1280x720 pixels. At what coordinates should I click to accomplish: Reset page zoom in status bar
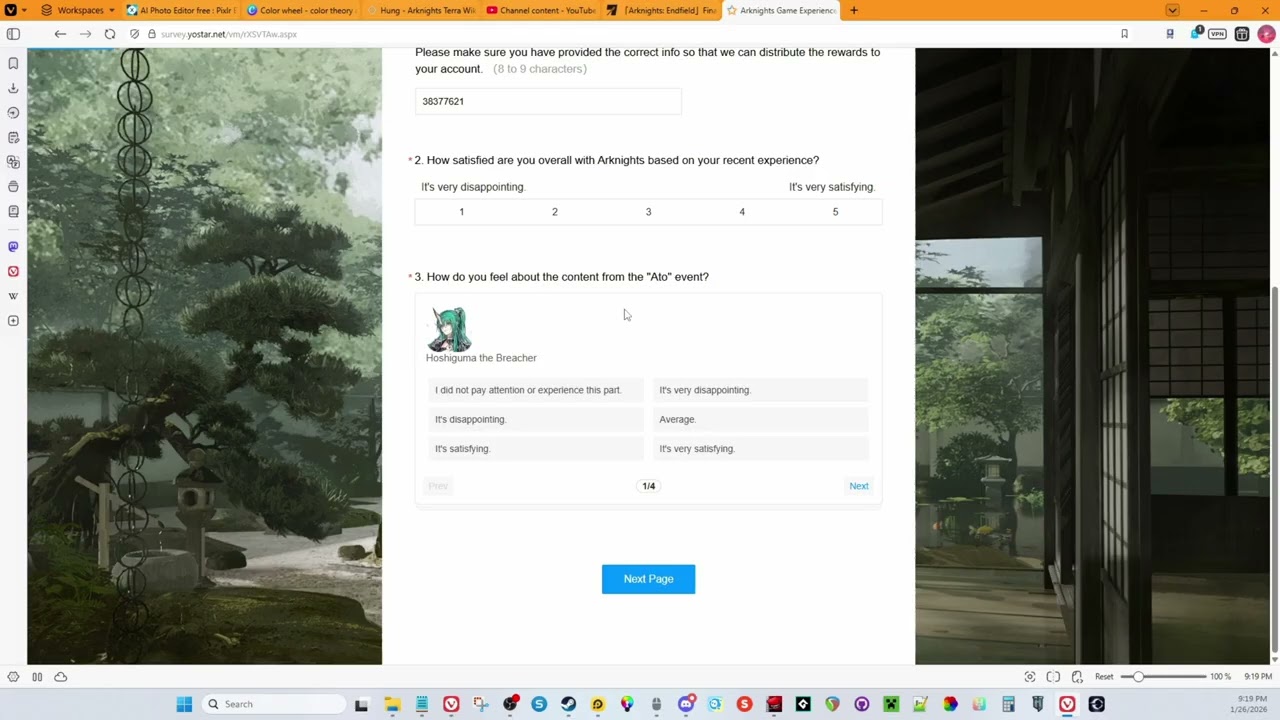1104,677
